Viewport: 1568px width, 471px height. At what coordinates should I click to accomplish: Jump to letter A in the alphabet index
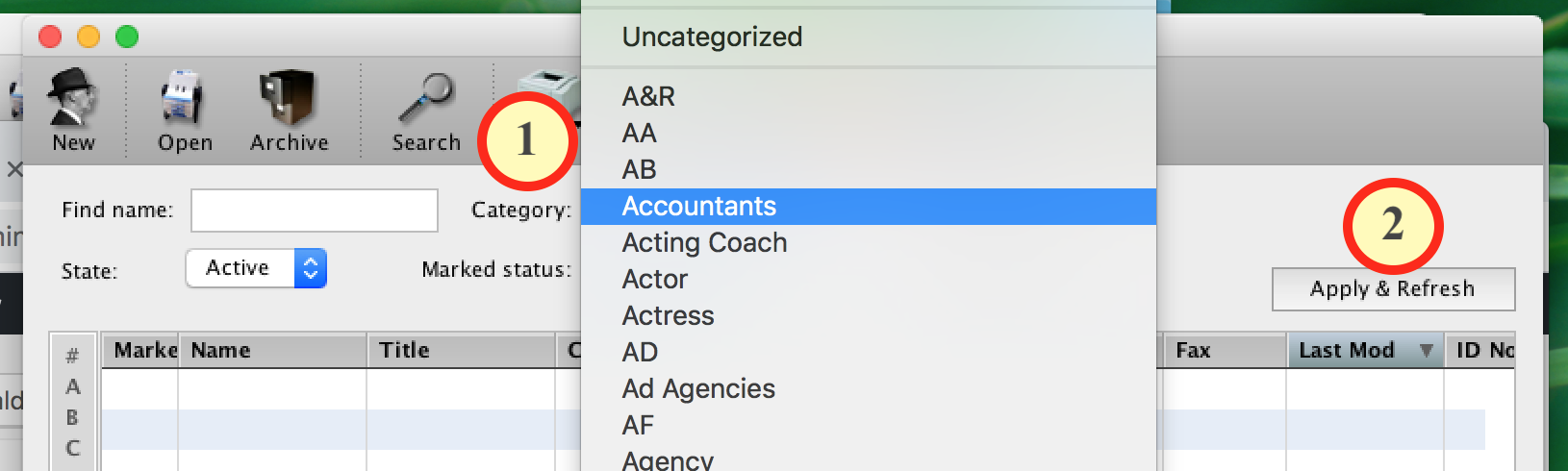point(72,386)
